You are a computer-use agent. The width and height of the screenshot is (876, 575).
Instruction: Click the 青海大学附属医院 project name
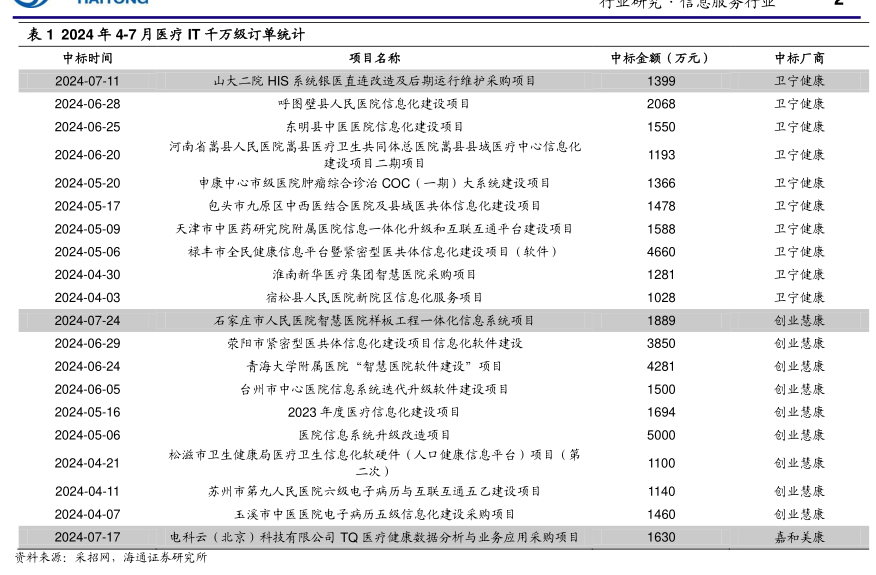[x=374, y=367]
